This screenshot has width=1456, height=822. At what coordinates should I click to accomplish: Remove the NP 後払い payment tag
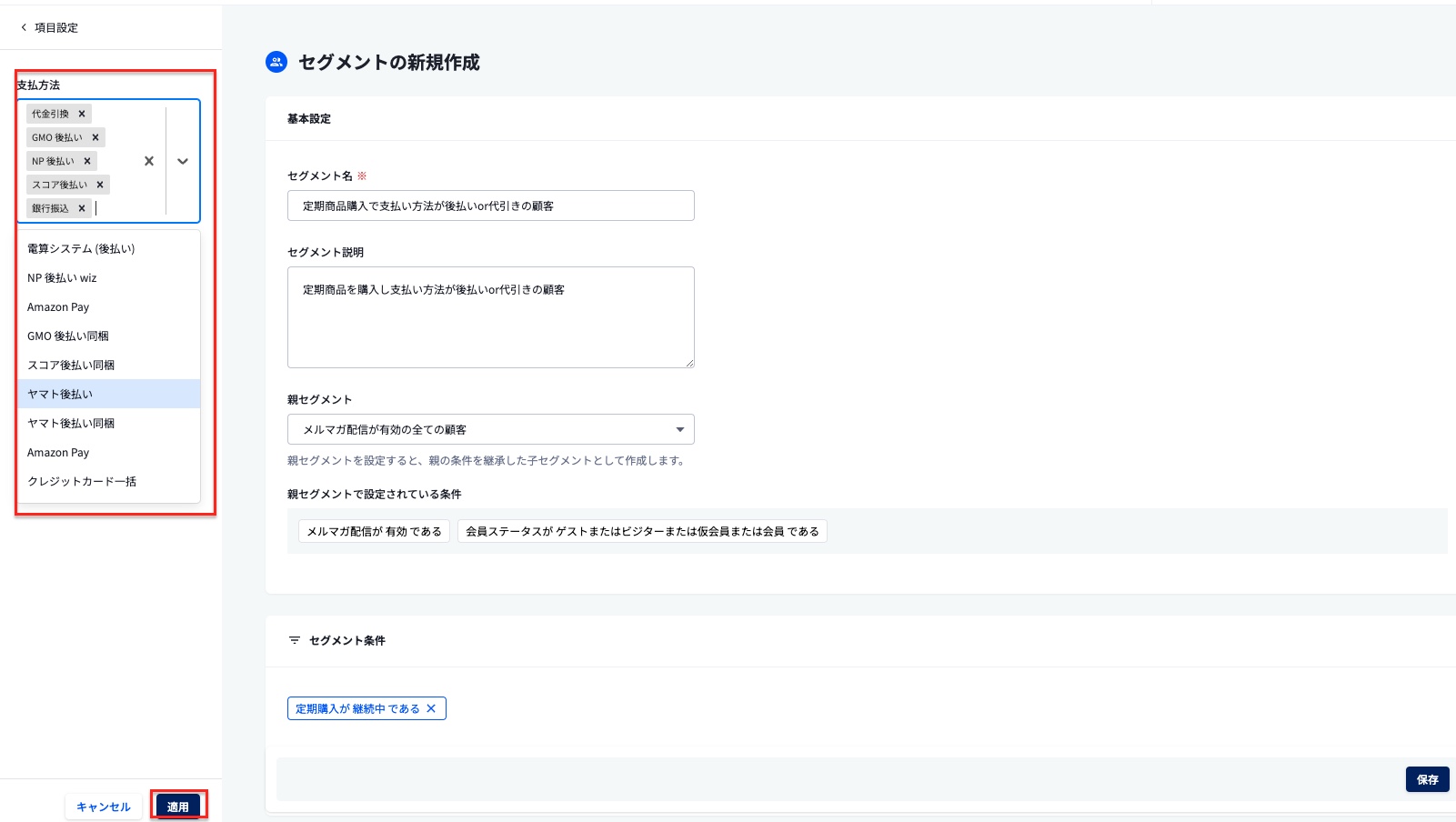click(85, 161)
